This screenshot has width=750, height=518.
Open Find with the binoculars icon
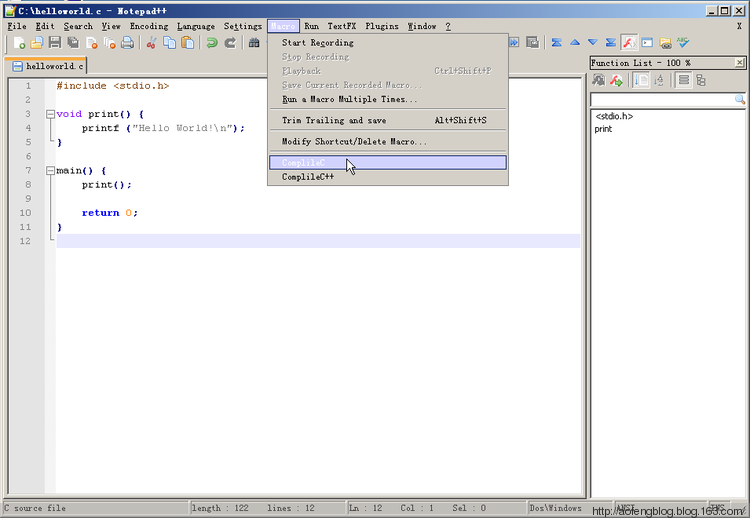(x=254, y=43)
